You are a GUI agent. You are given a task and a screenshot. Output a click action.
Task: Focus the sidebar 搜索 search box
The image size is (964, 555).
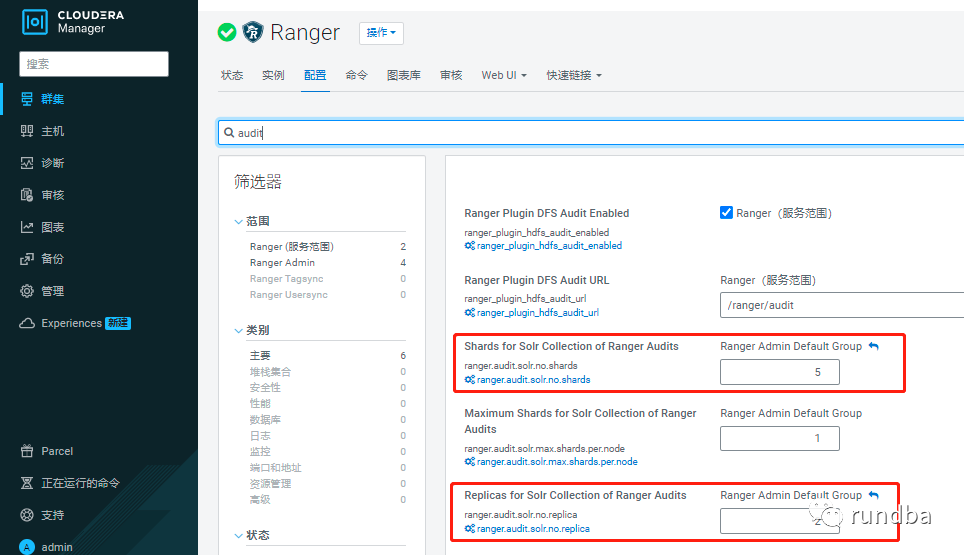[x=94, y=64]
